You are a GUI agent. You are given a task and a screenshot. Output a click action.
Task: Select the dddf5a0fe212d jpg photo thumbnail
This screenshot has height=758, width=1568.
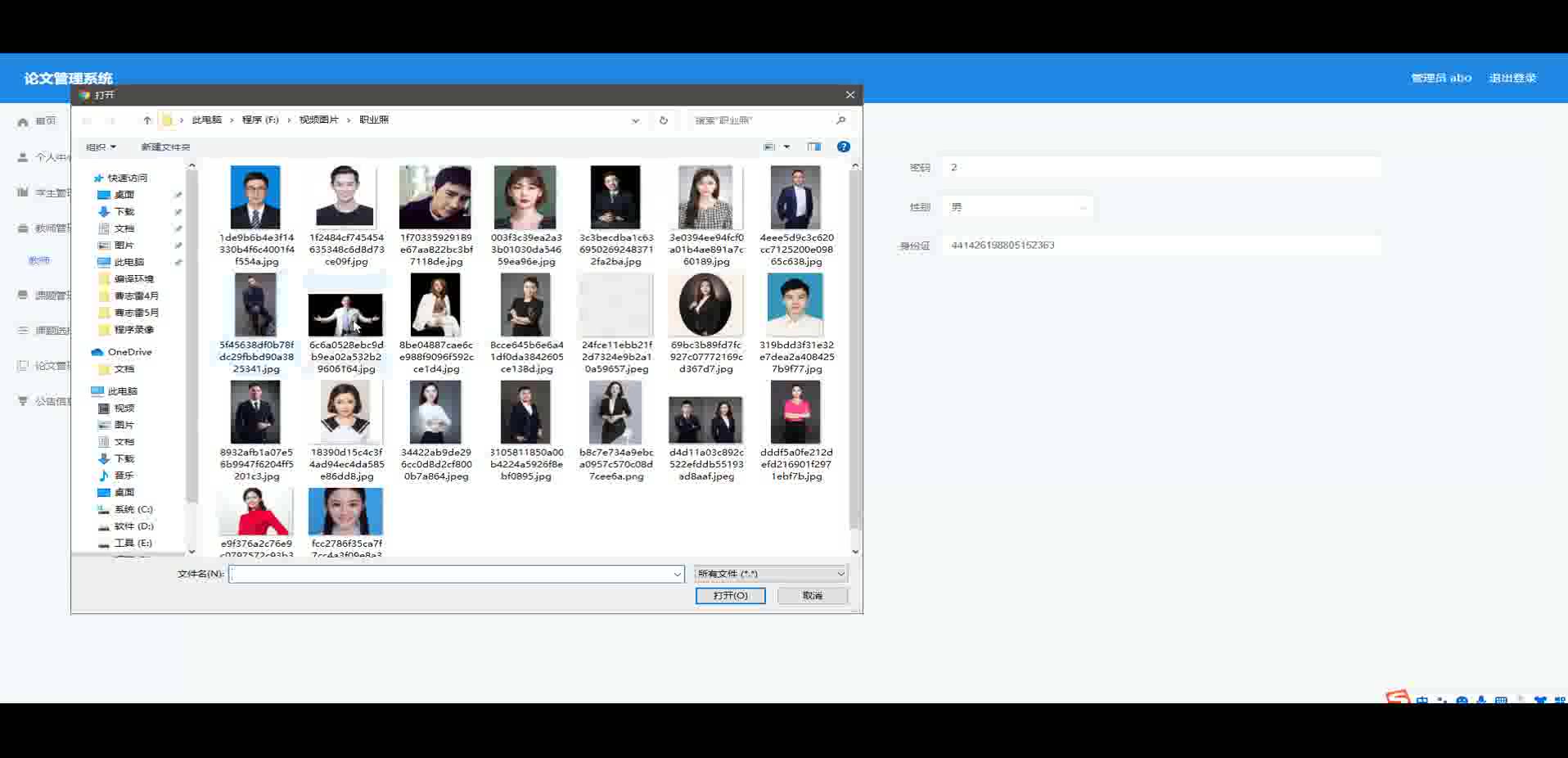795,412
